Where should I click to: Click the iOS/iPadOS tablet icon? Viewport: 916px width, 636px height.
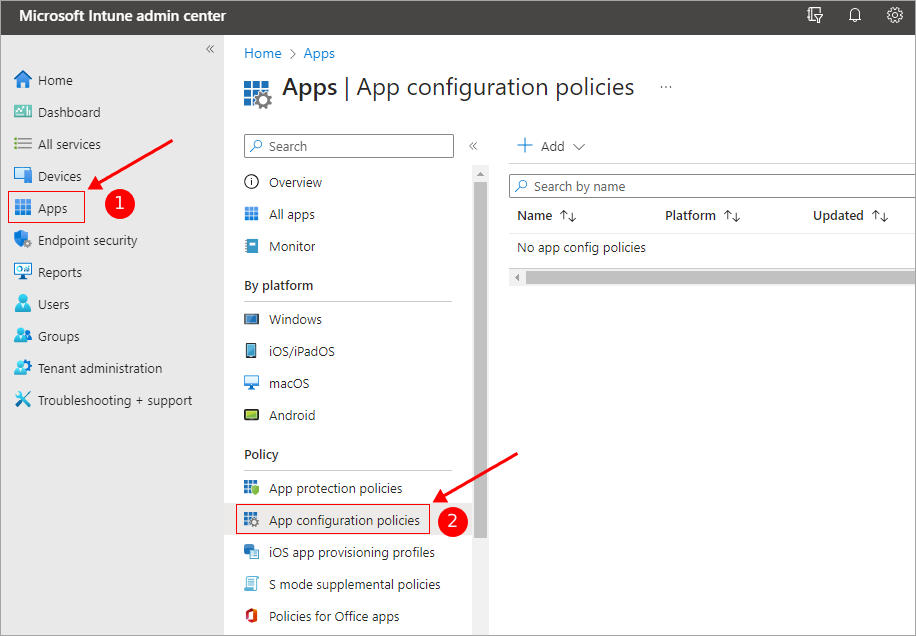coord(251,351)
